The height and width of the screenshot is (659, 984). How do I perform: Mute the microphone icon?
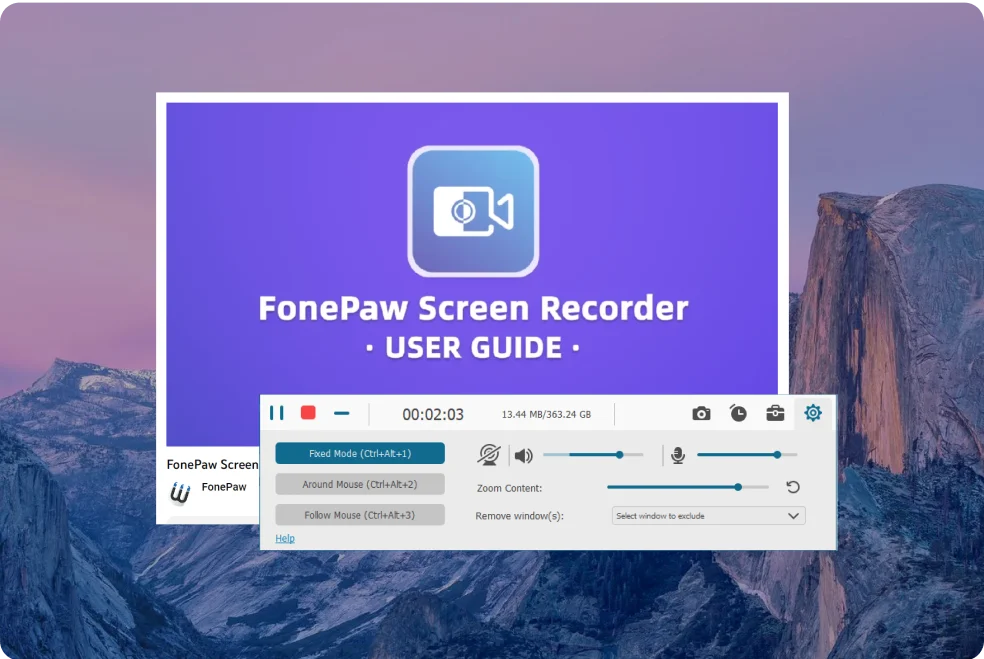pyautogui.click(x=678, y=455)
